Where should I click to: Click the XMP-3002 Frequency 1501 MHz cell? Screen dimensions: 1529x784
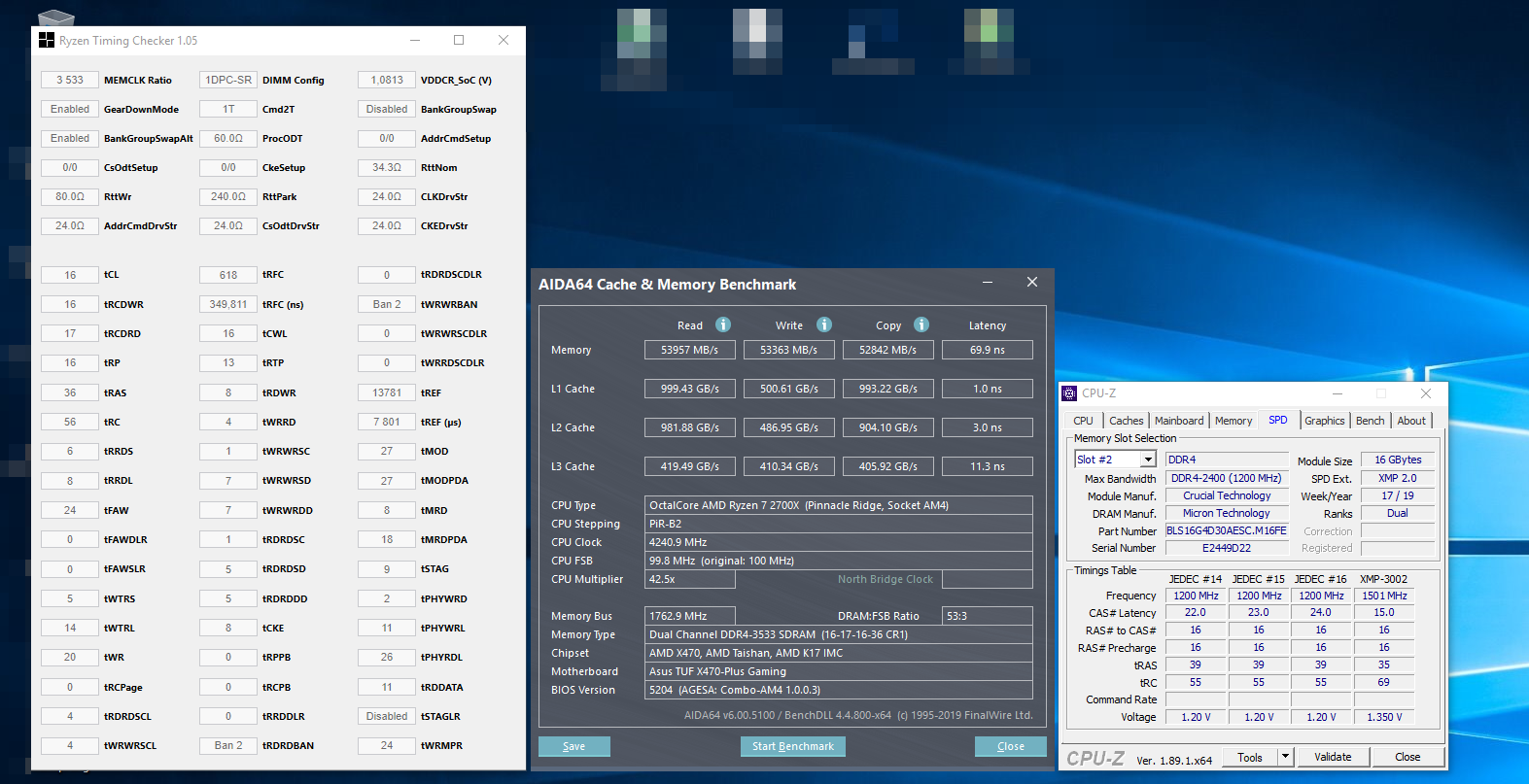[x=1384, y=596]
